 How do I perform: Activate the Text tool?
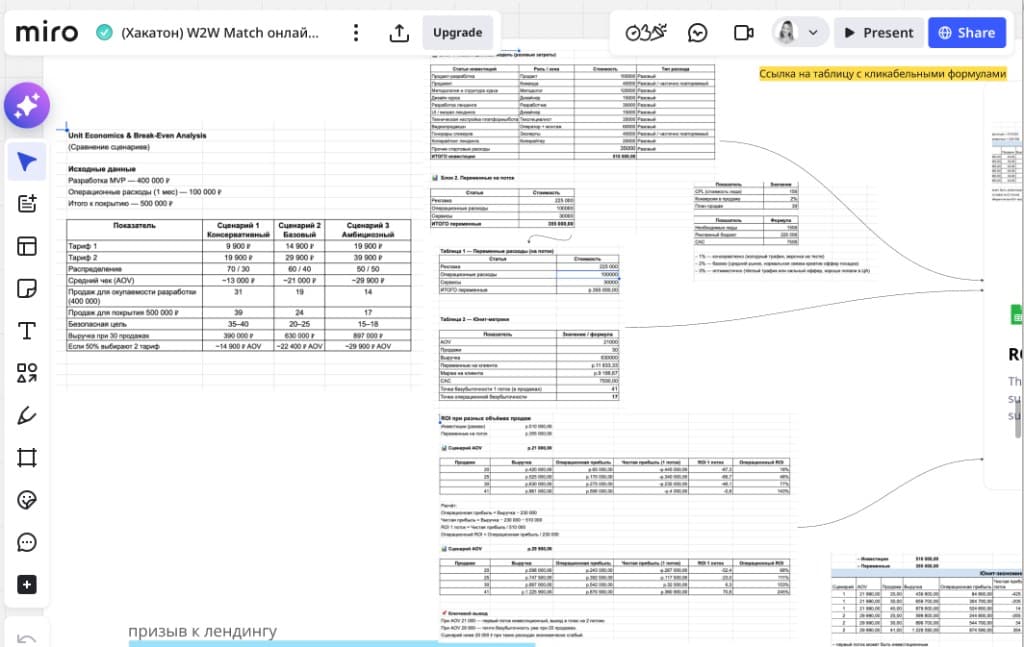click(27, 331)
